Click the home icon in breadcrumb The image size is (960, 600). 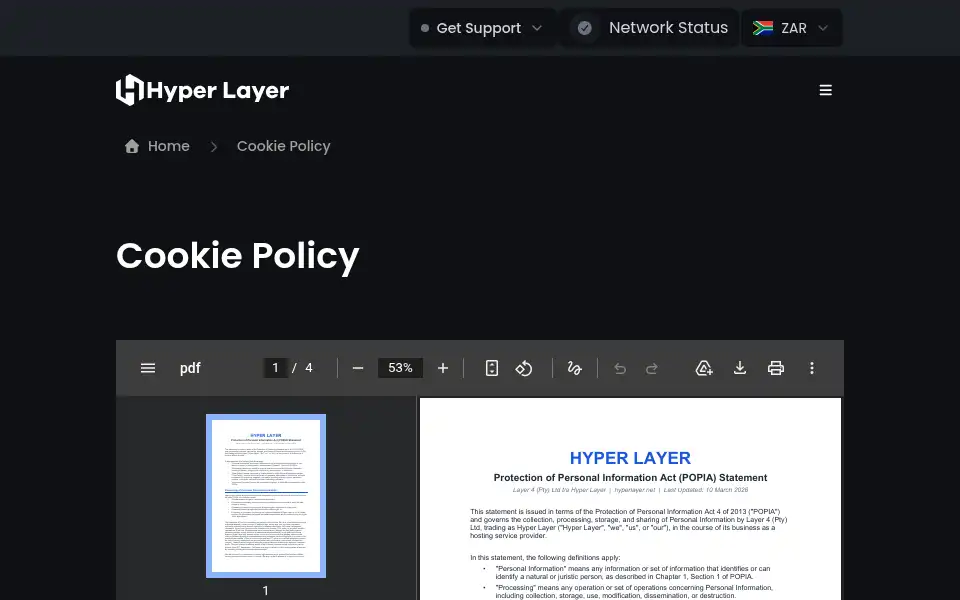(x=132, y=146)
